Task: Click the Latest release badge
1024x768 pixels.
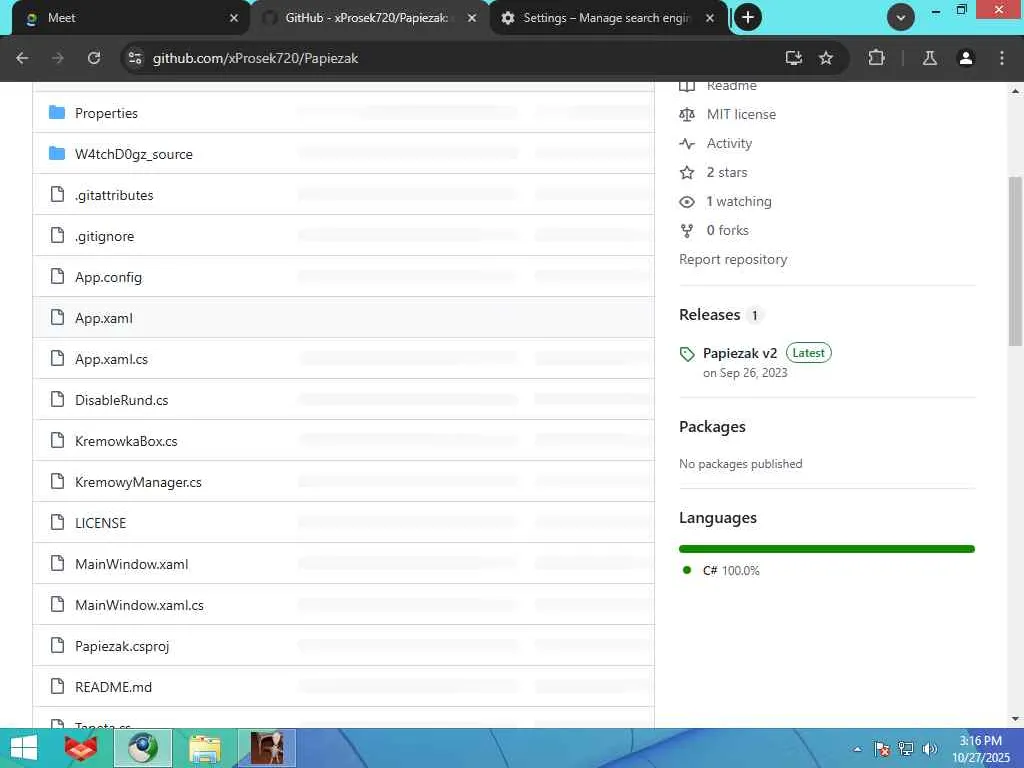Action: 808,353
